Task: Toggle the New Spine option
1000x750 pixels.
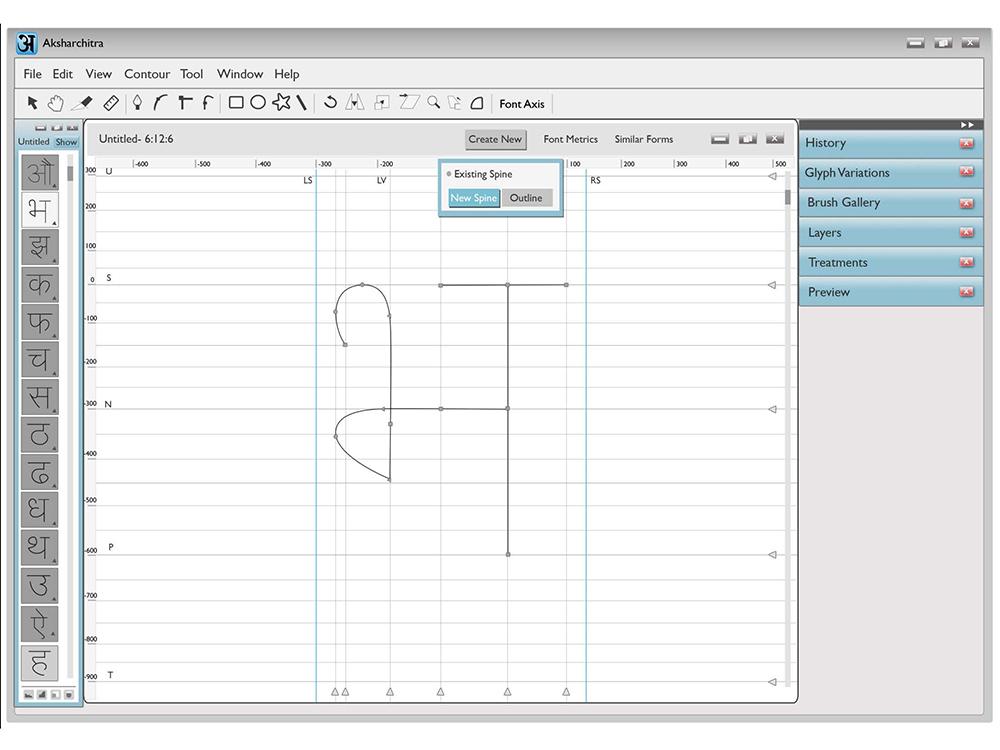Action: [x=474, y=198]
